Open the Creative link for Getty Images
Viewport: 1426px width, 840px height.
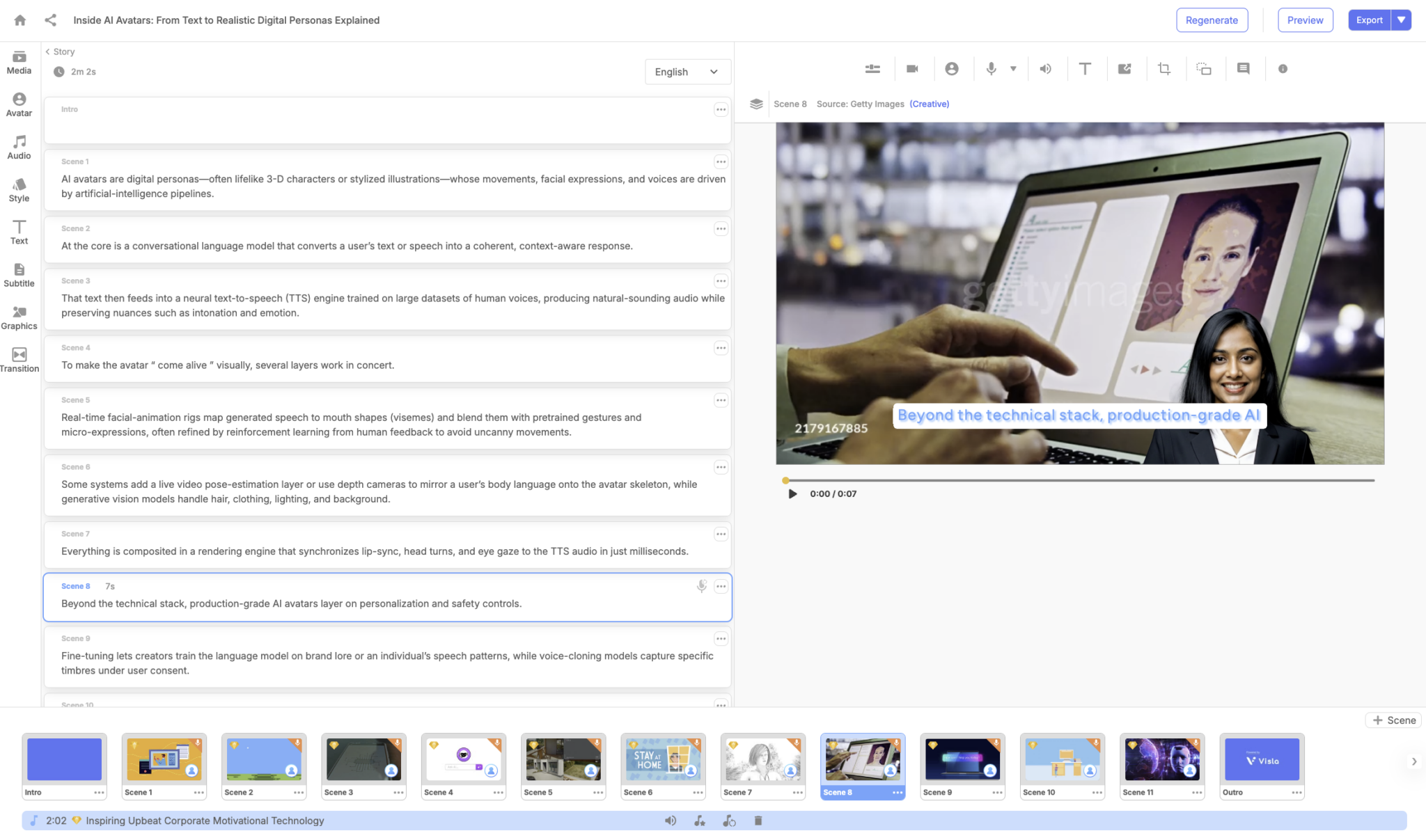pyautogui.click(x=929, y=104)
